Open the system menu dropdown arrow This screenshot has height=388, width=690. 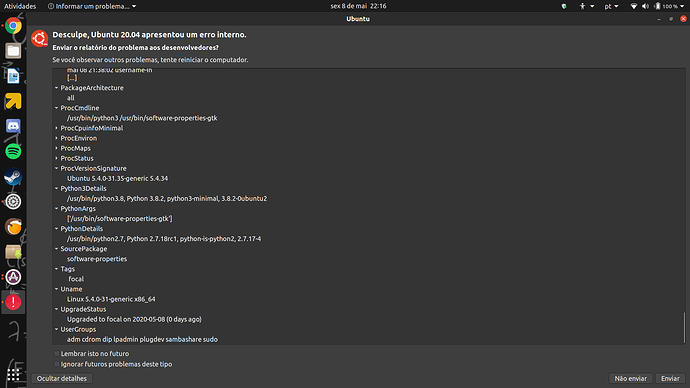click(x=683, y=6)
